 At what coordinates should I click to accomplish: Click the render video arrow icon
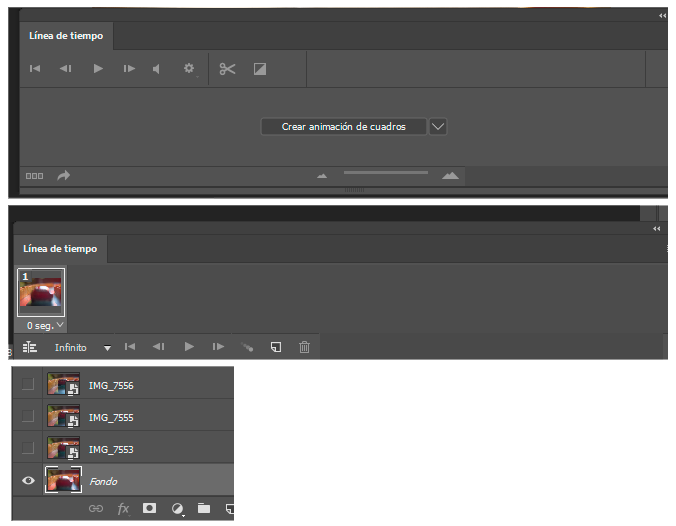pyautogui.click(x=63, y=175)
